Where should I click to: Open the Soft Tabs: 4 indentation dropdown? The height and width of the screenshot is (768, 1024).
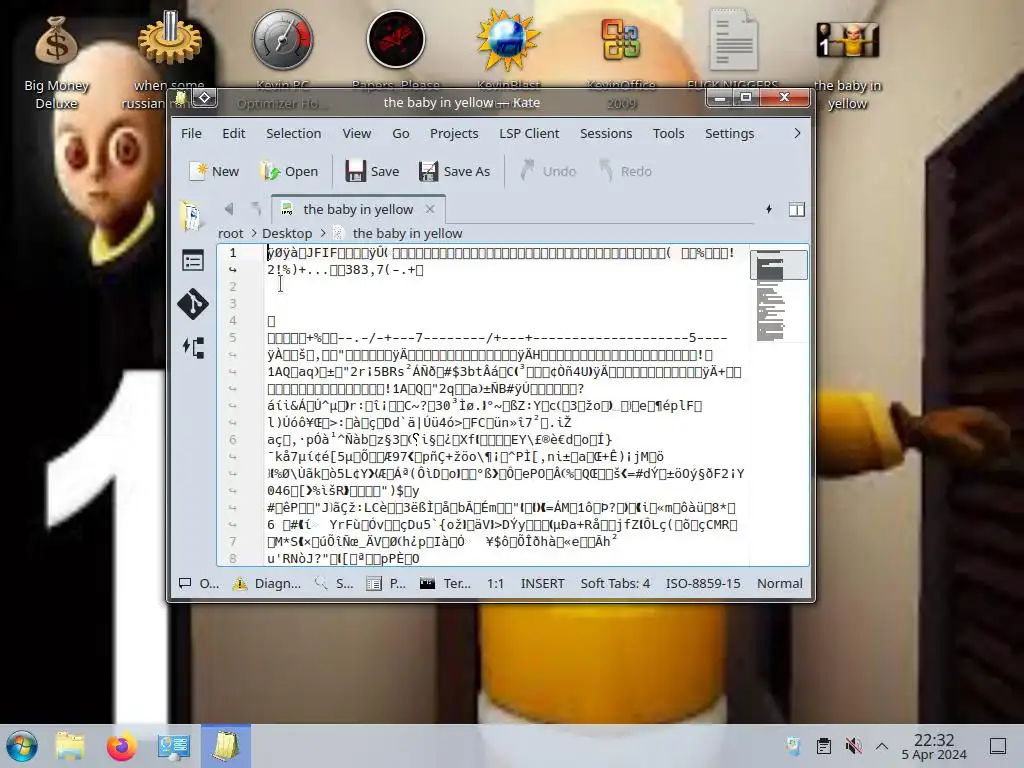[615, 583]
